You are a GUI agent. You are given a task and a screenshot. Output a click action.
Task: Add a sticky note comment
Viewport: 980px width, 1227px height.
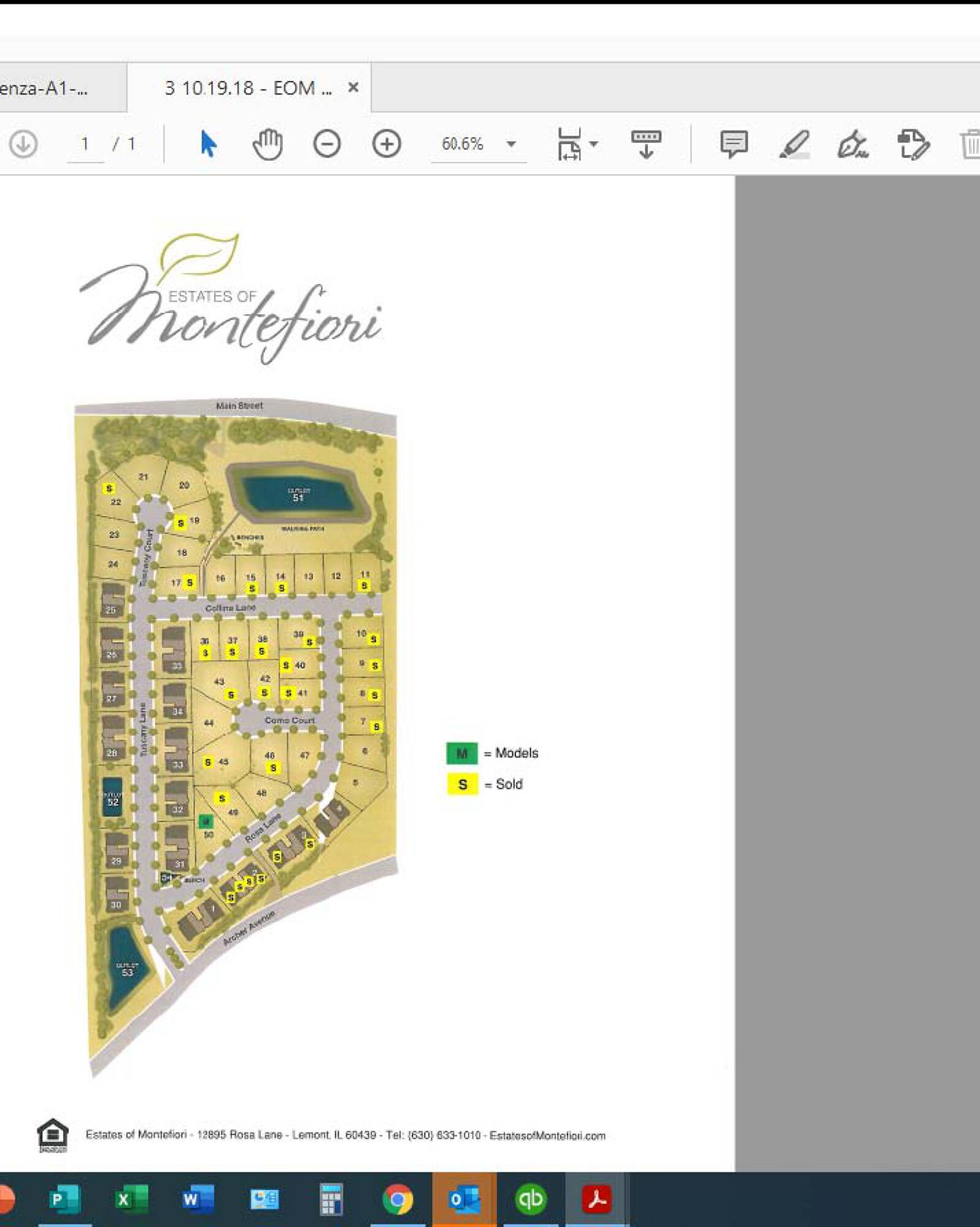click(x=733, y=144)
